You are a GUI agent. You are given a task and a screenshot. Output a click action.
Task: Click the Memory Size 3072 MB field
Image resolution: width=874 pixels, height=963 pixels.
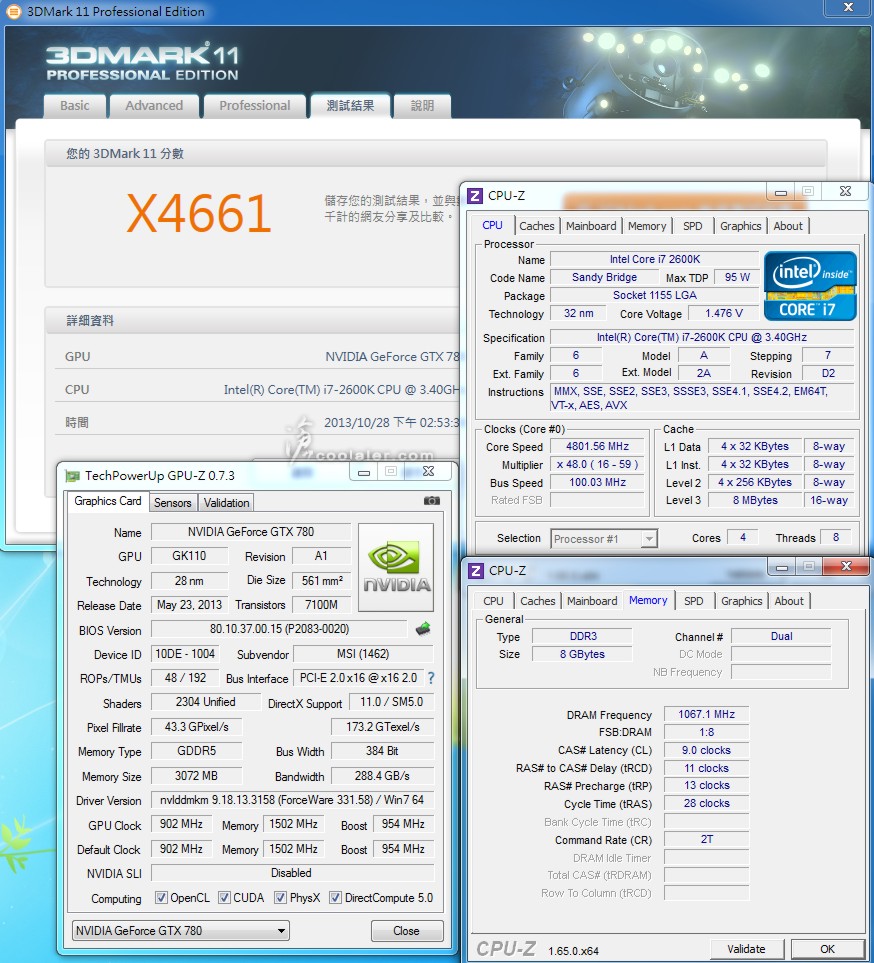[x=197, y=776]
